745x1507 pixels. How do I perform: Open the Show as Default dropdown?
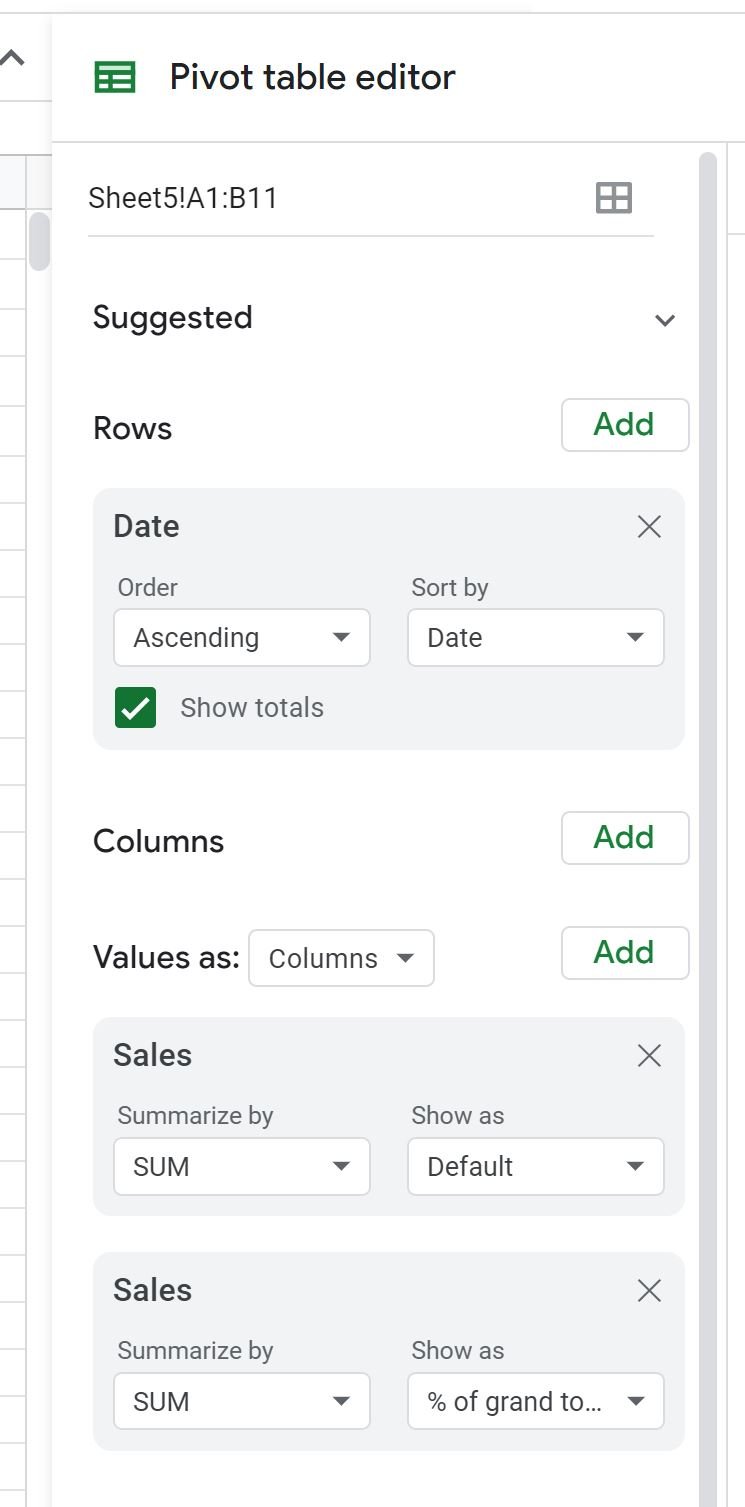pos(536,1166)
